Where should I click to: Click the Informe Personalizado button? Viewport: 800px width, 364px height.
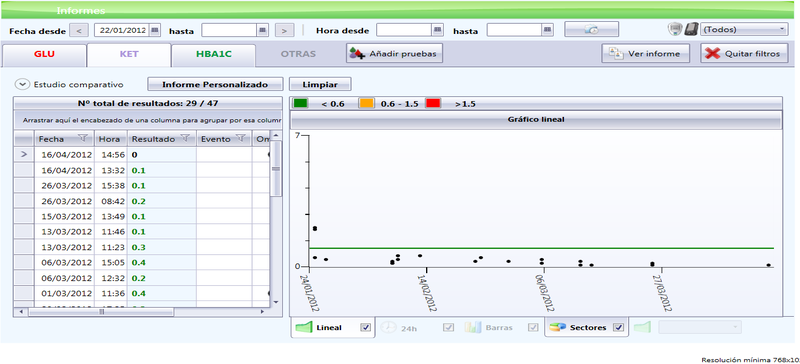pyautogui.click(x=215, y=84)
